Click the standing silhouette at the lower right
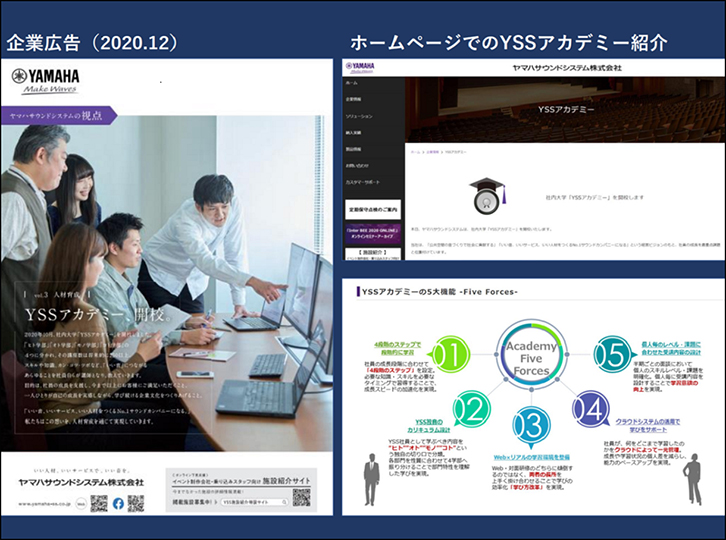The height and width of the screenshot is (540, 726). pyautogui.click(x=693, y=479)
